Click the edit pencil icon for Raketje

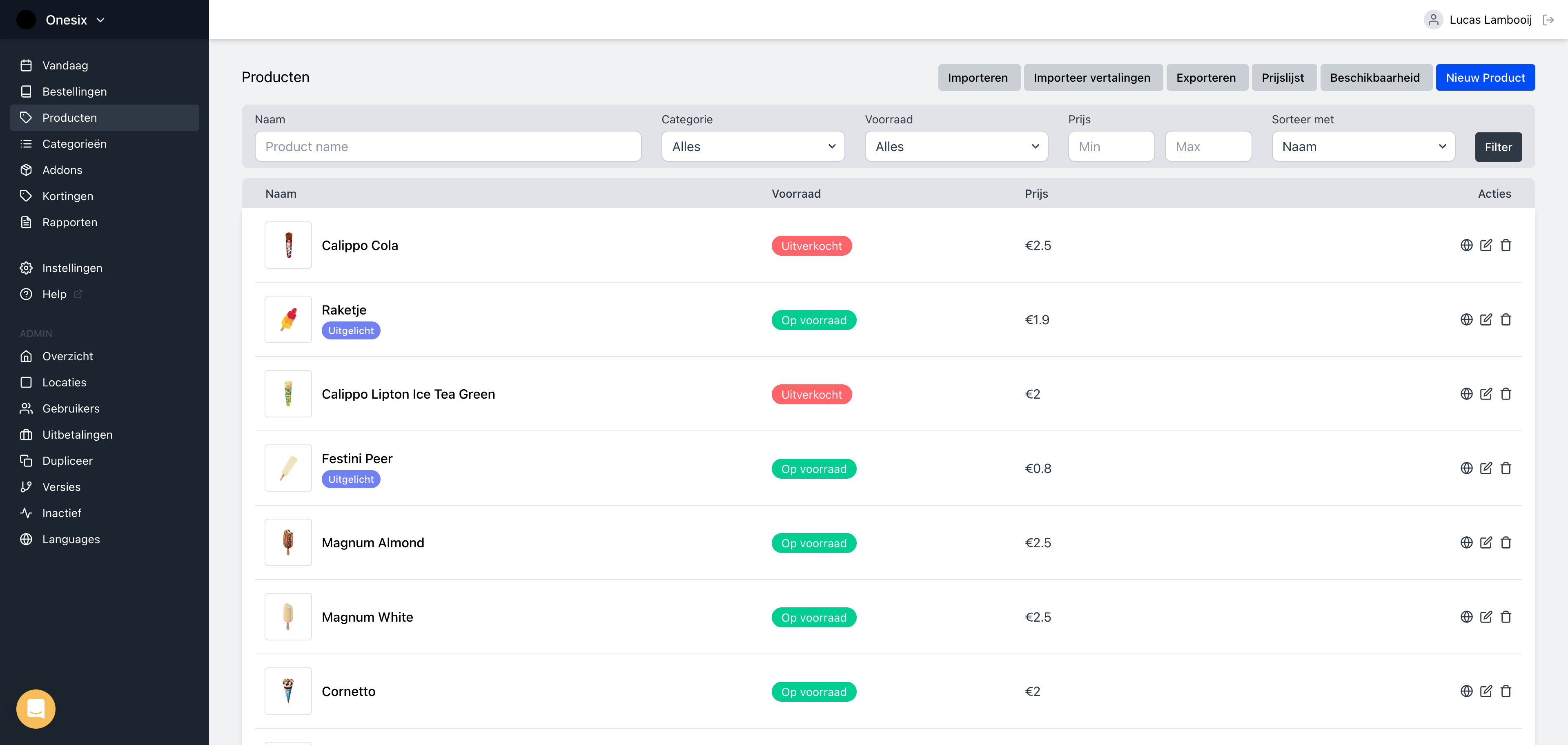click(x=1486, y=319)
